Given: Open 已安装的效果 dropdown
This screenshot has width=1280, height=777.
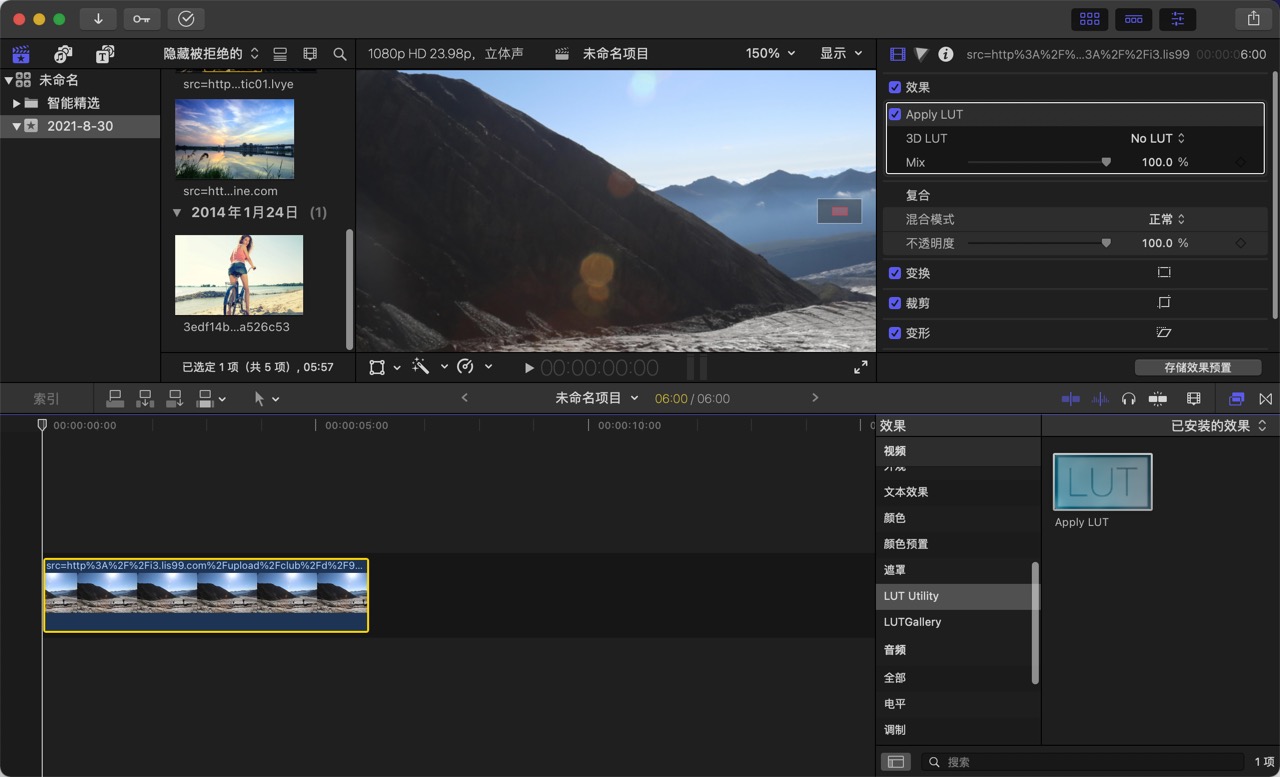Looking at the screenshot, I should pyautogui.click(x=1219, y=426).
